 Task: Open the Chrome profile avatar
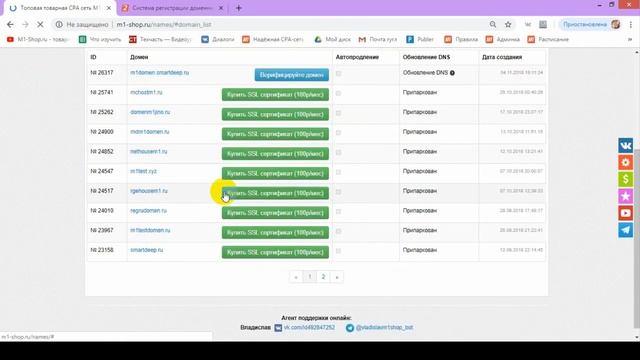pyautogui.click(x=616, y=24)
